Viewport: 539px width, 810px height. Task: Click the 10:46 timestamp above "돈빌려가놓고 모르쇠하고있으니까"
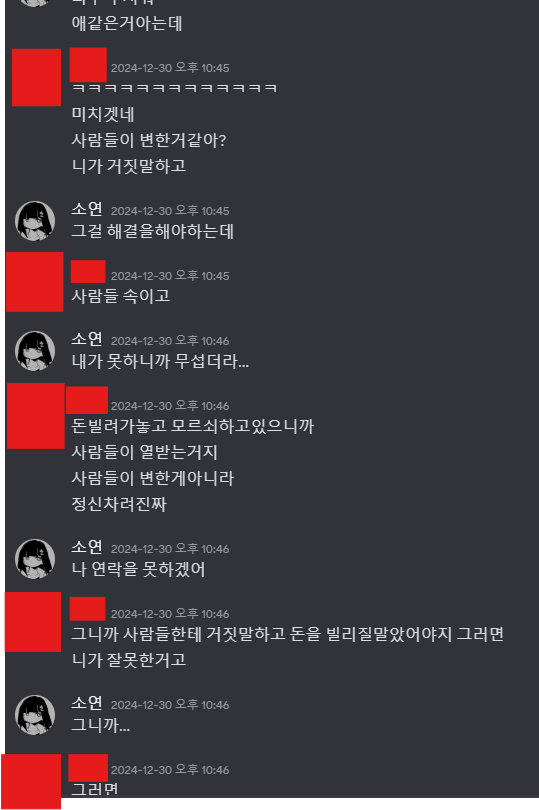pos(170,406)
